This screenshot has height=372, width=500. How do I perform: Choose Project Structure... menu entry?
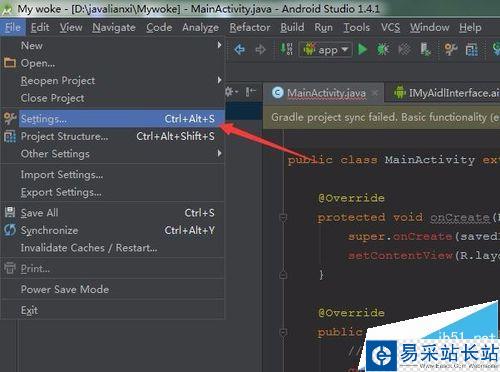pos(113,136)
